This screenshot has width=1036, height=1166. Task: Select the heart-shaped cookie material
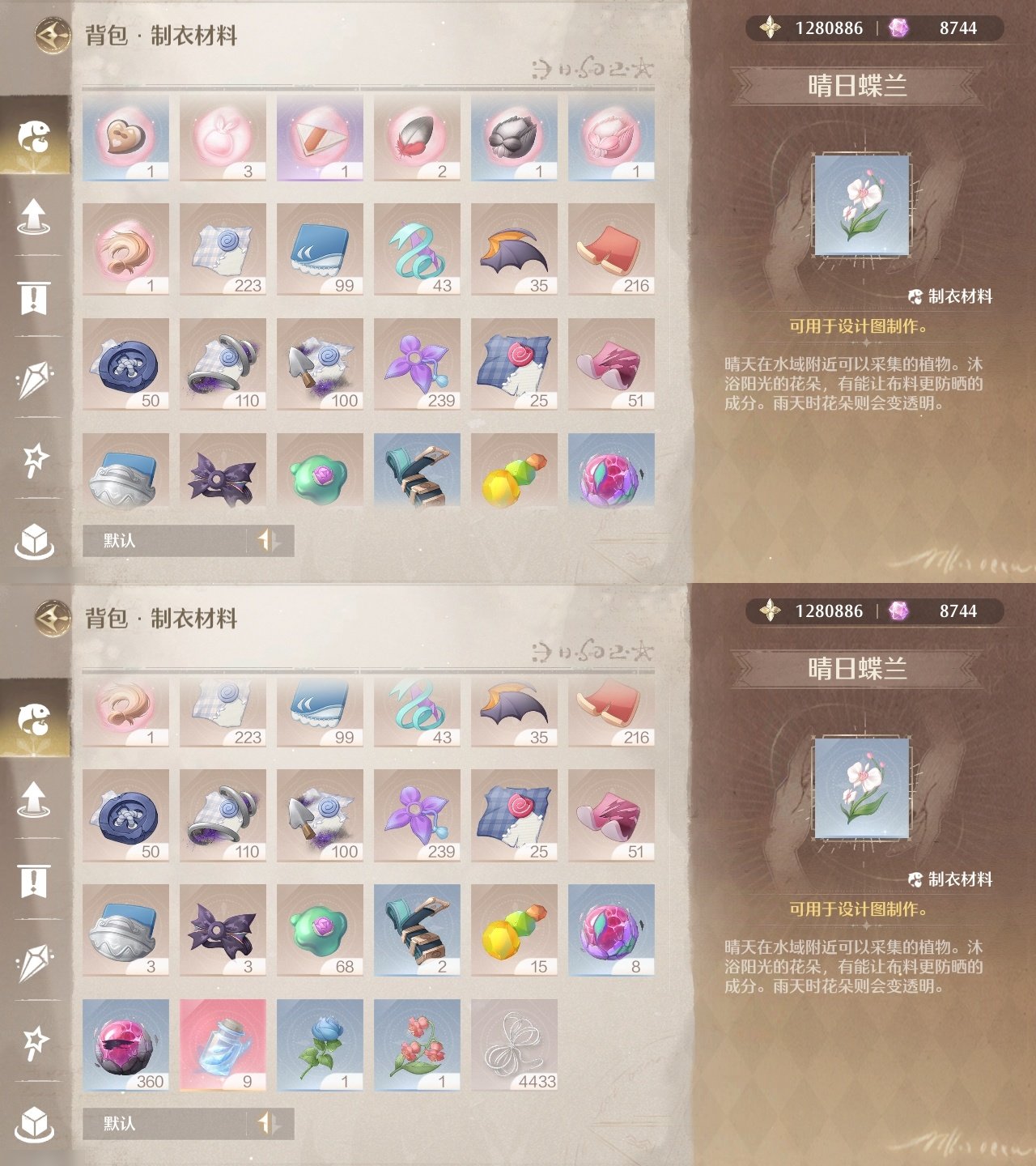point(125,138)
